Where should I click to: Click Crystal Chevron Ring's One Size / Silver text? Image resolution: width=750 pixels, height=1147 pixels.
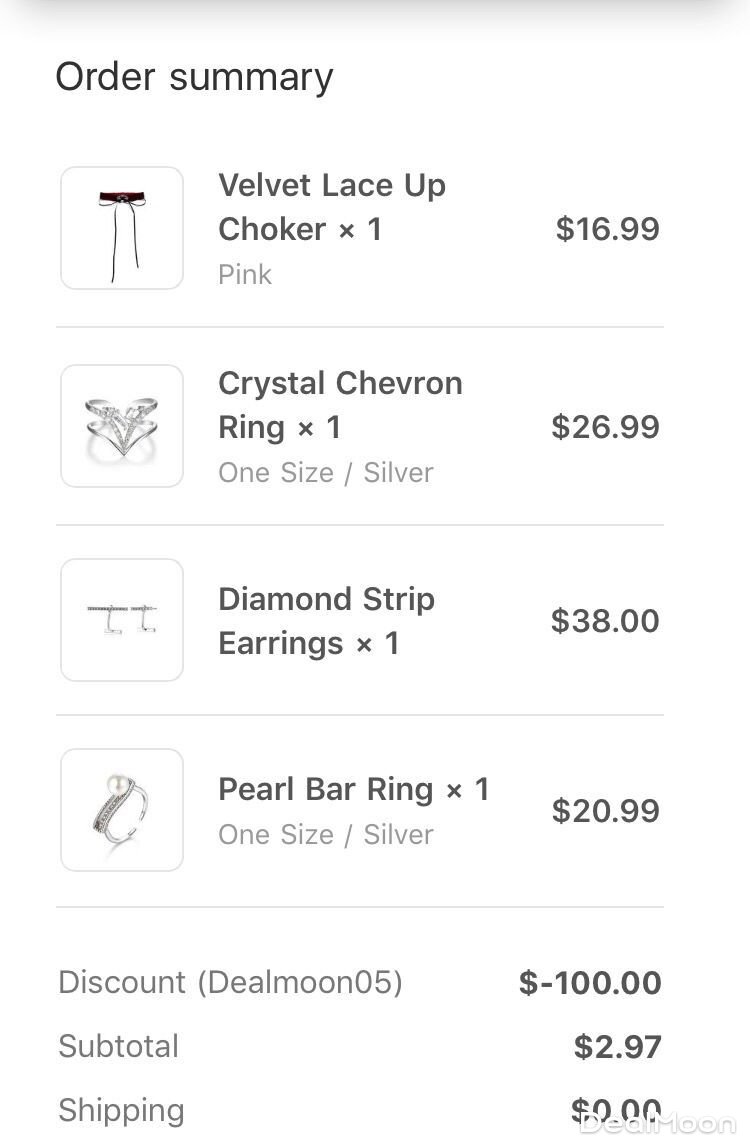pyautogui.click(x=326, y=472)
